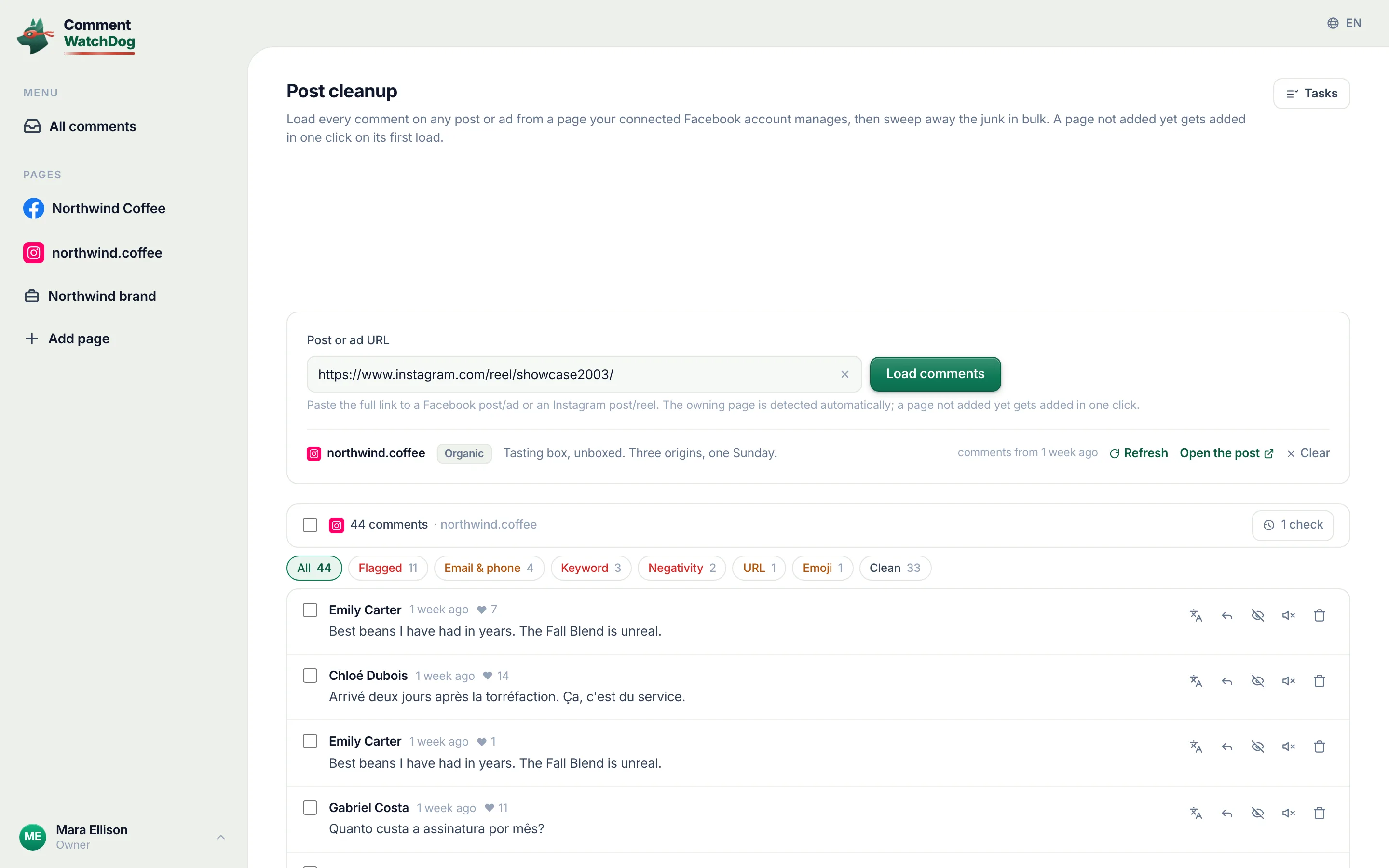Reply to Emily Carter's comment with 7 likes
The width and height of the screenshot is (1389, 868).
(1226, 615)
